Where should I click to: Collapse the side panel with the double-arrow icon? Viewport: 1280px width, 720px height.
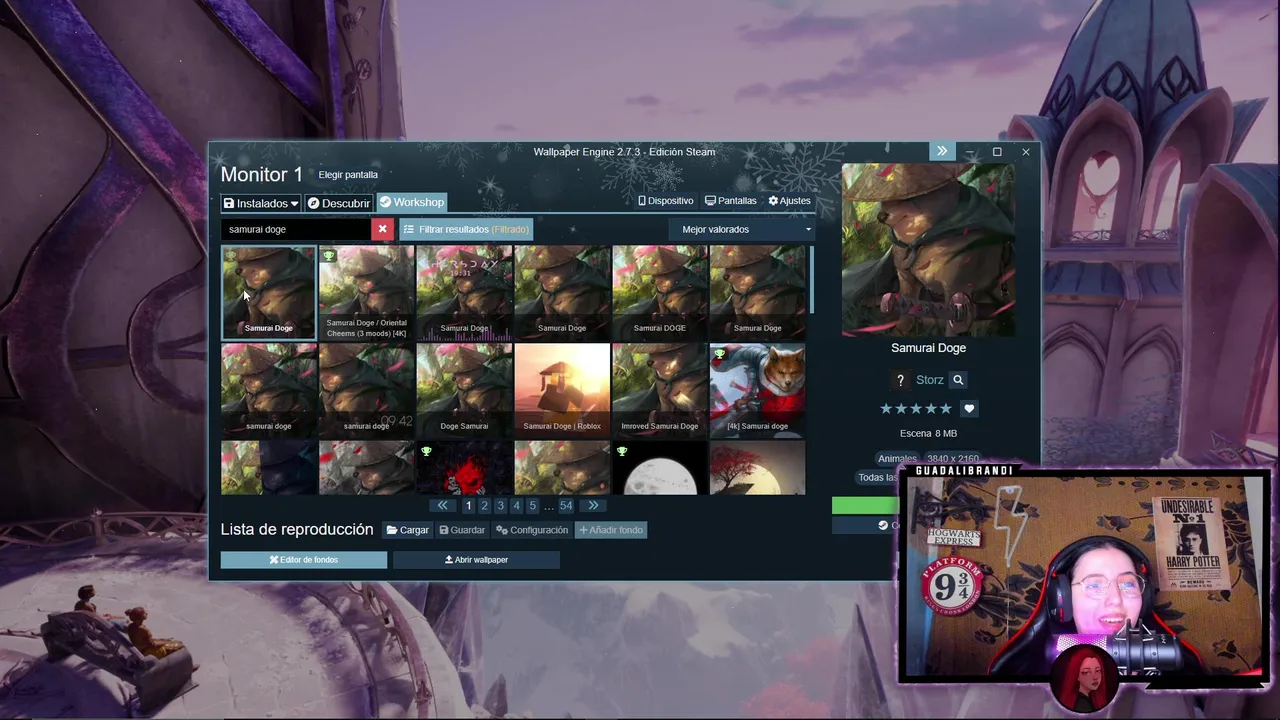pyautogui.click(x=942, y=151)
